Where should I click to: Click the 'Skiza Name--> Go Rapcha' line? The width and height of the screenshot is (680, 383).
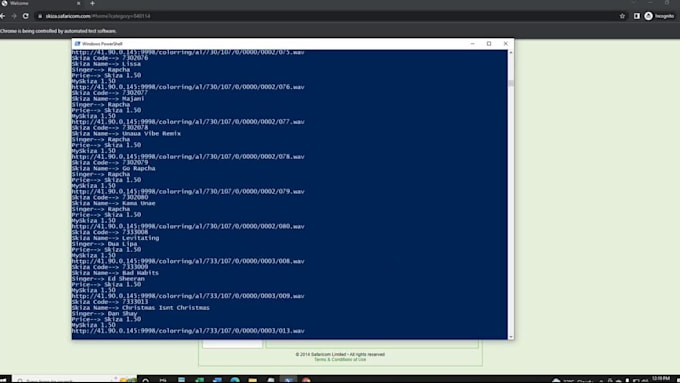pos(113,168)
